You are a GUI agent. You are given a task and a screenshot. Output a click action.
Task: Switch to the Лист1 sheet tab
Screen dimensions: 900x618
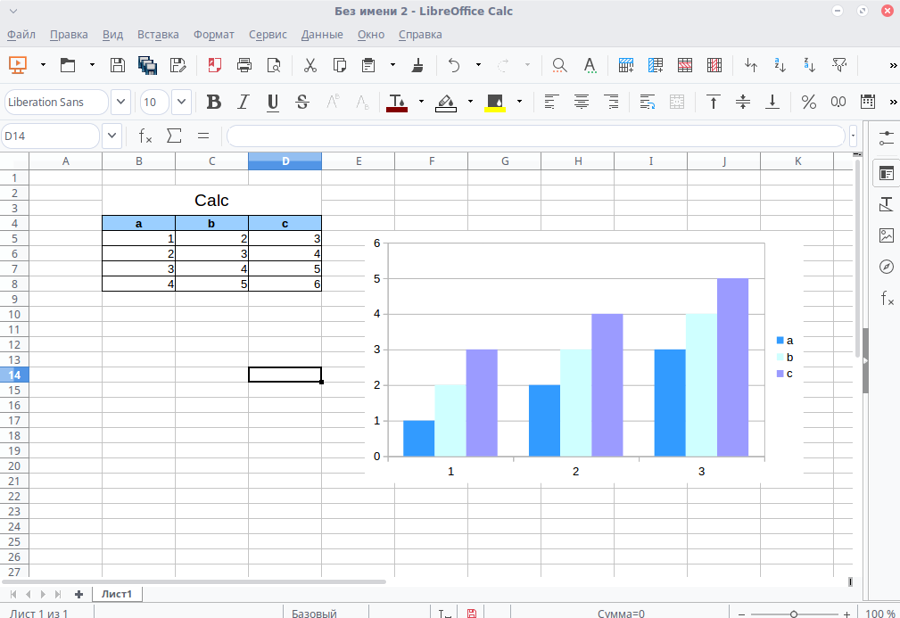coord(117,593)
